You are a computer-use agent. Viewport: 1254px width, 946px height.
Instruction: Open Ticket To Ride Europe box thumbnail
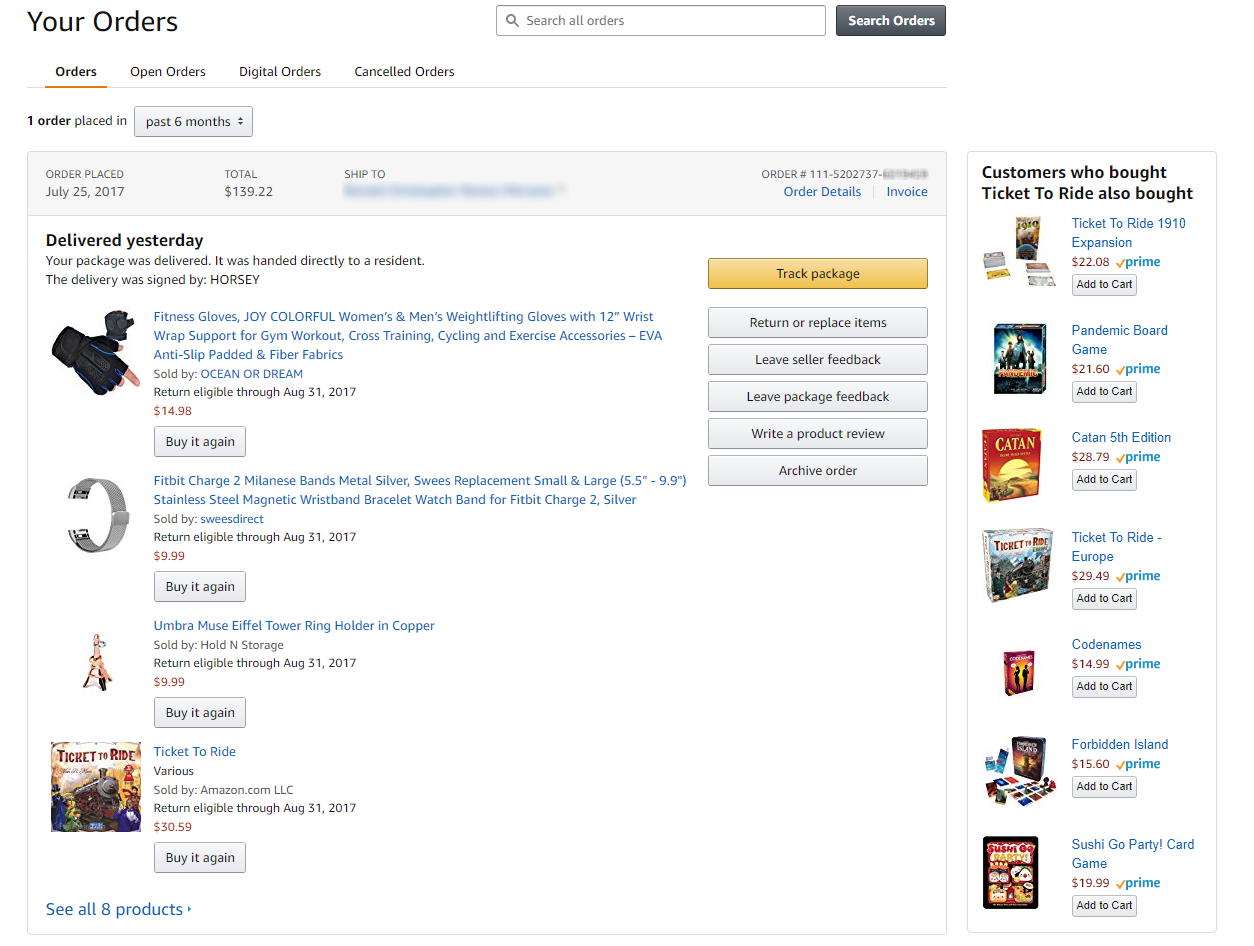tap(1018, 565)
